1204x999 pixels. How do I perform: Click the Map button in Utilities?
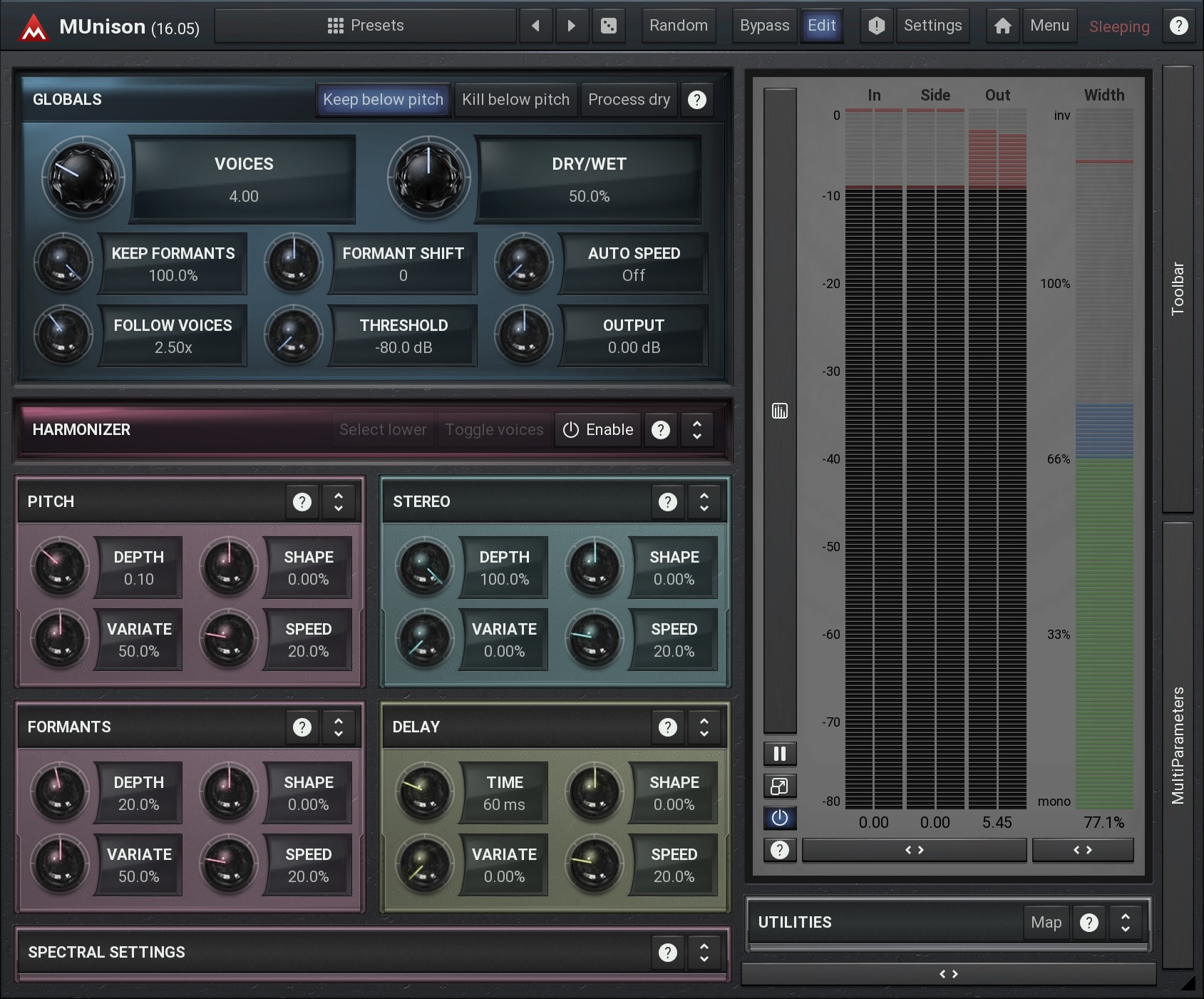tap(1046, 923)
